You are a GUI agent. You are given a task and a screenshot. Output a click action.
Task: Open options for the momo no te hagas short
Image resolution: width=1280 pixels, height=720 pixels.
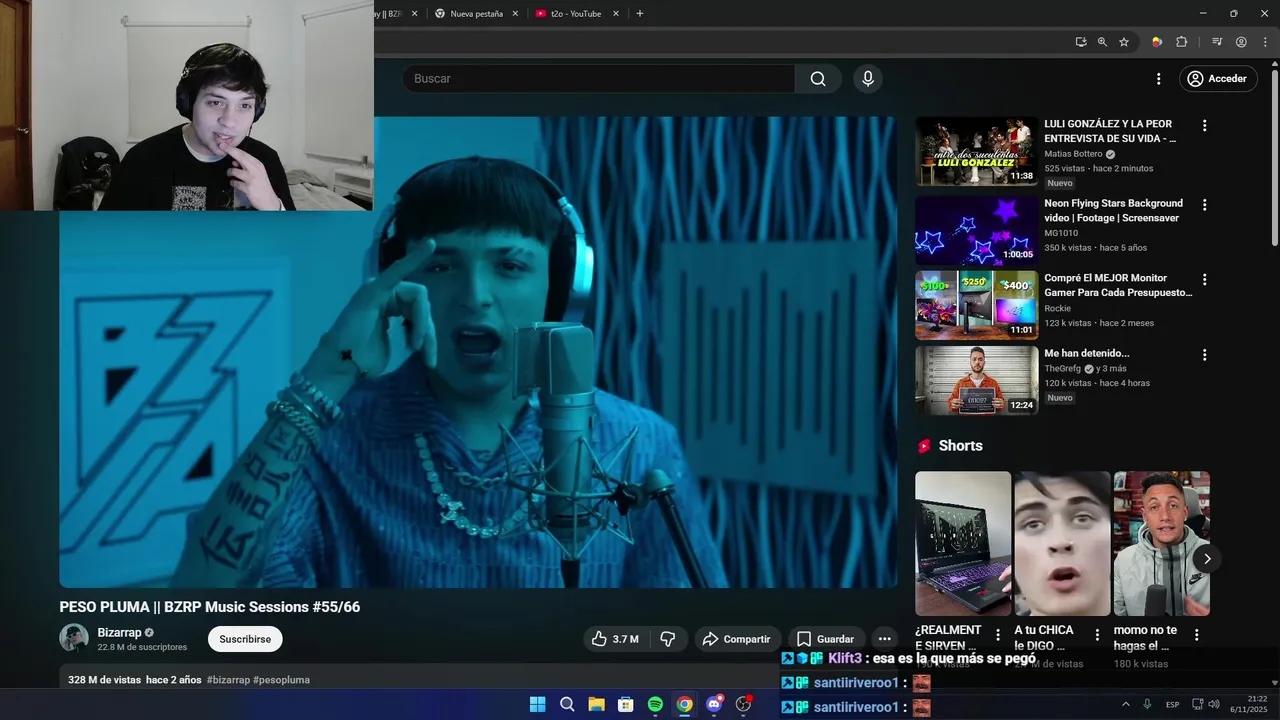tap(1196, 635)
